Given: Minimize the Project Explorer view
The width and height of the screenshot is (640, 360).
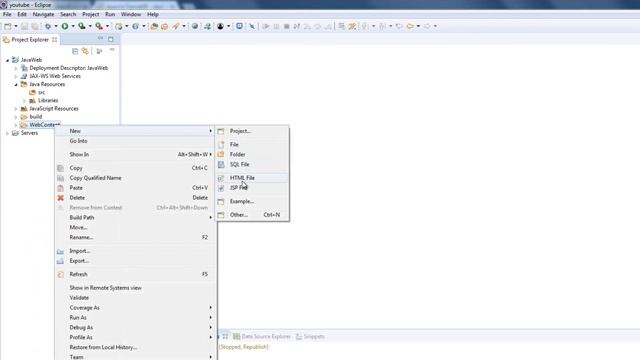Looking at the screenshot, I should tap(100, 38).
